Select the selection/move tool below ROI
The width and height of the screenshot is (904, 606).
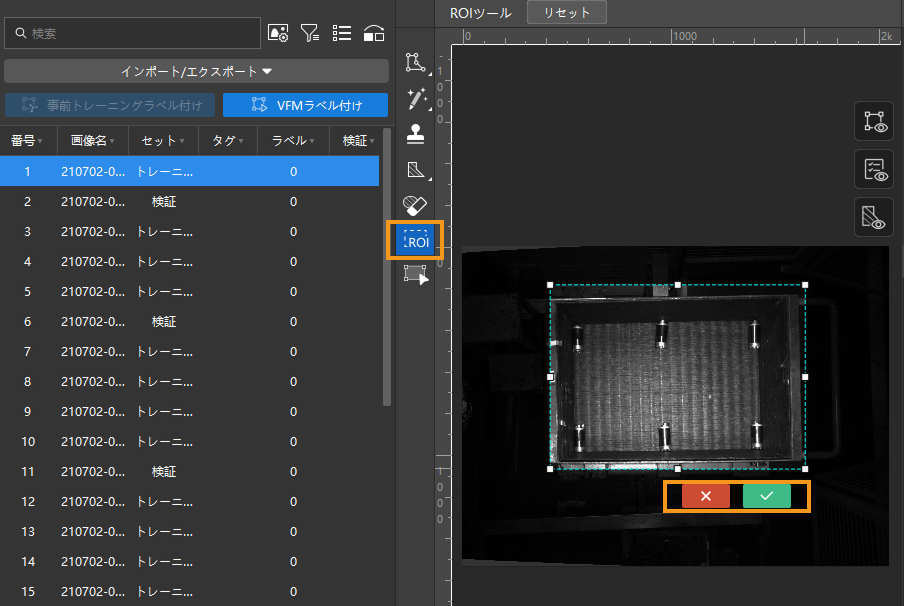(x=416, y=275)
